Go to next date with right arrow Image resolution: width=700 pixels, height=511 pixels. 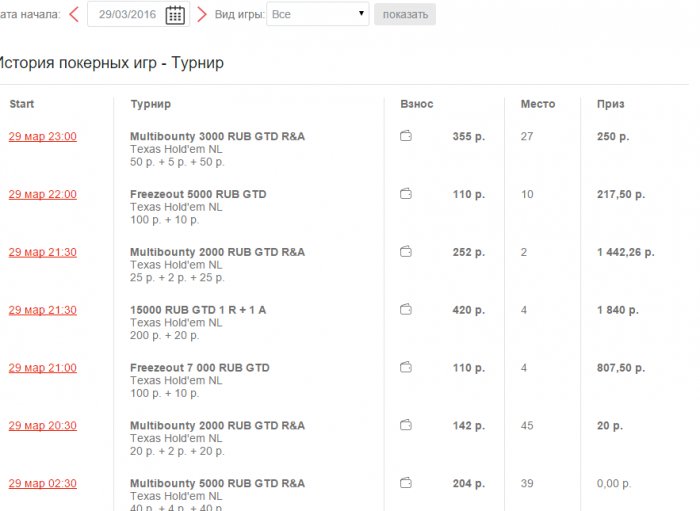point(202,14)
